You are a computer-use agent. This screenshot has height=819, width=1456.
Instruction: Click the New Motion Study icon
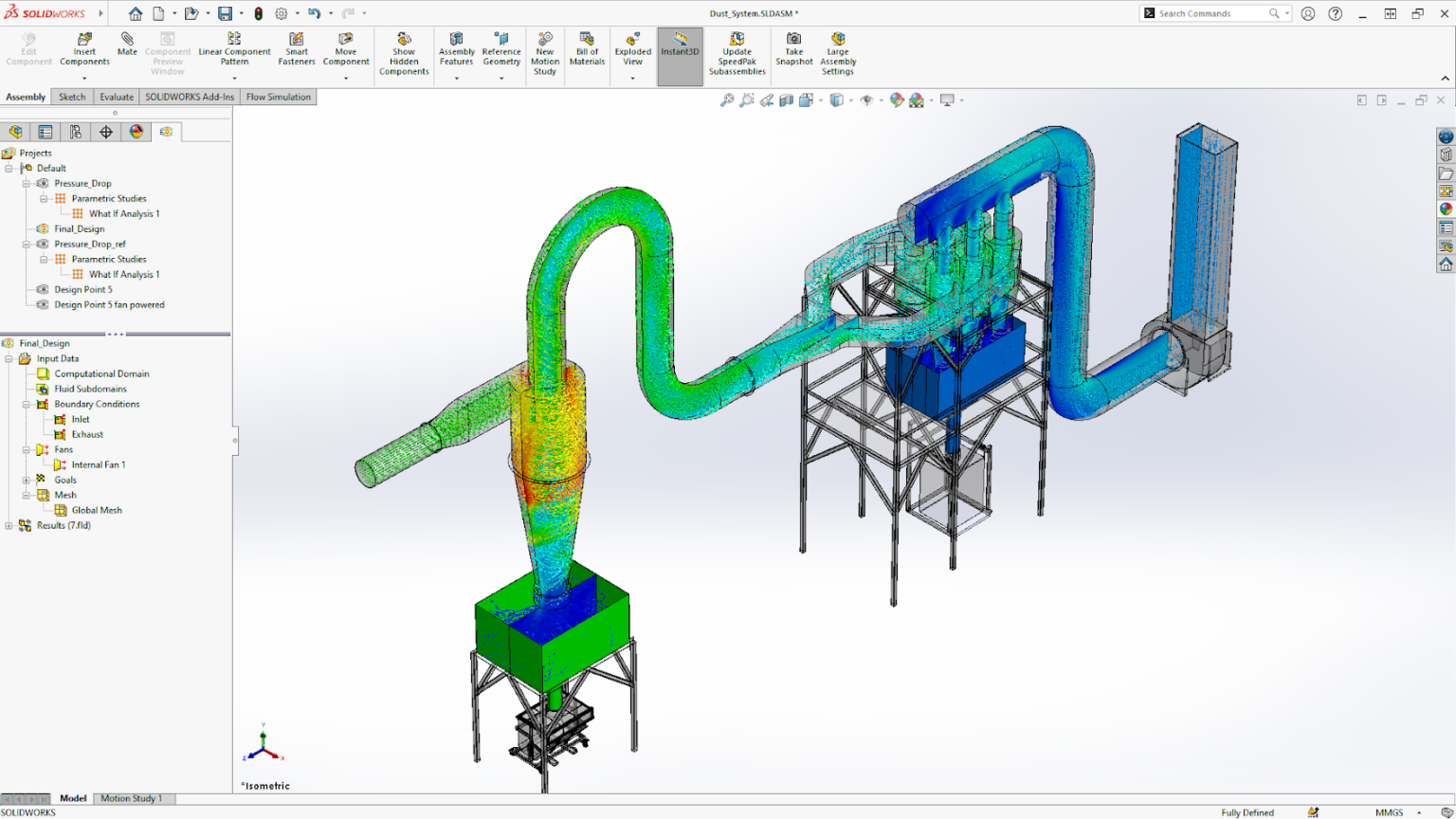(545, 52)
